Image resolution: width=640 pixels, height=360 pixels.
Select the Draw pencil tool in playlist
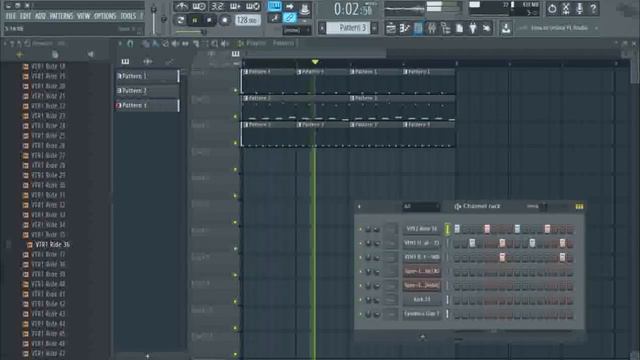coord(146,43)
